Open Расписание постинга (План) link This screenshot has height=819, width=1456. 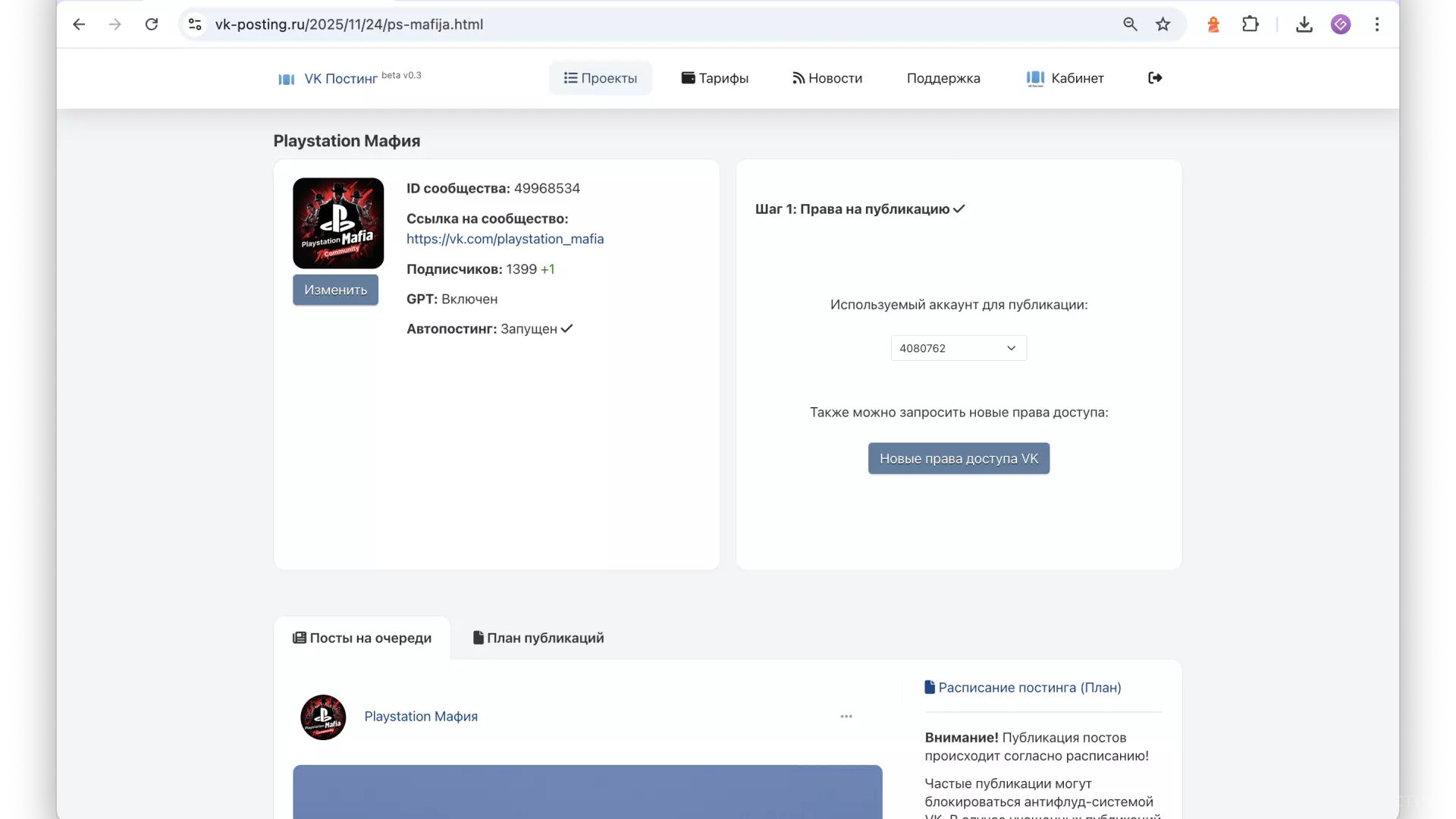click(x=1023, y=688)
